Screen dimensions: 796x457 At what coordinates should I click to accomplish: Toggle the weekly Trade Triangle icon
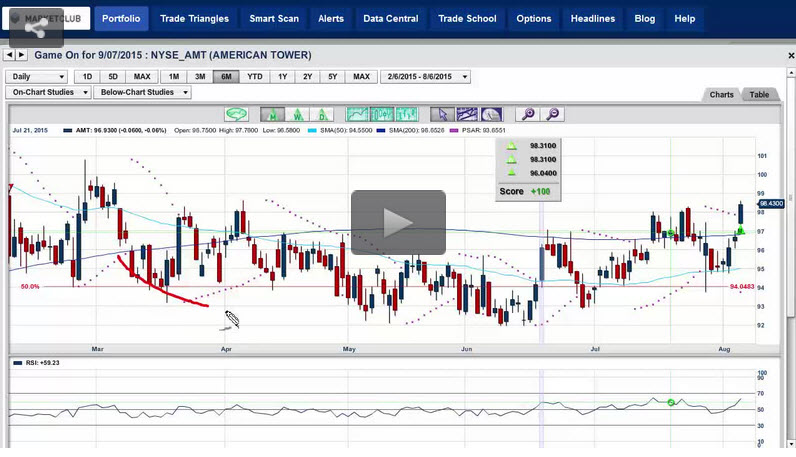(x=297, y=114)
